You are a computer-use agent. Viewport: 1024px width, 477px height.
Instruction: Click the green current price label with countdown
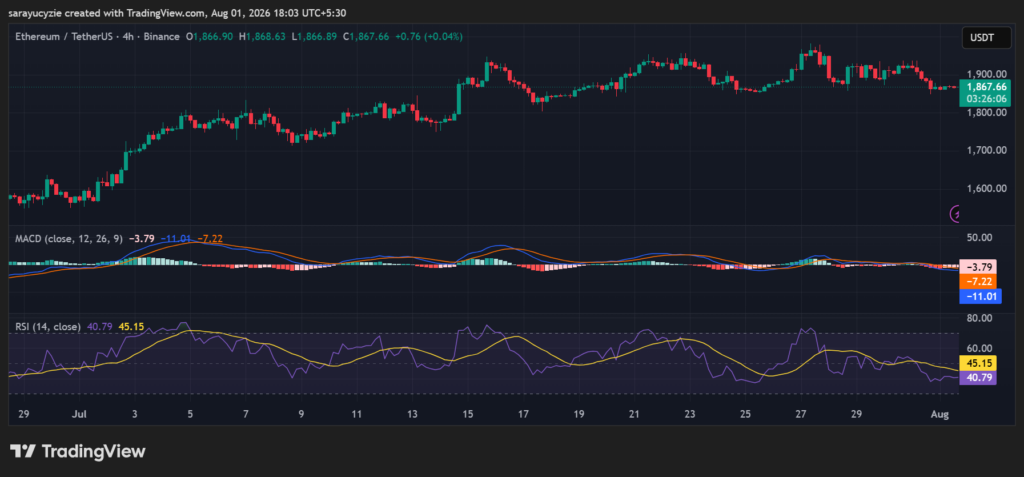tap(984, 92)
